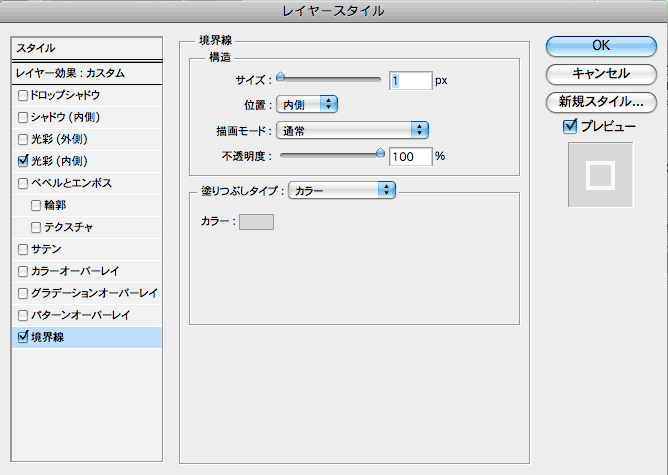
Task: Enable the 輪郭 checkbox
Action: (36, 205)
